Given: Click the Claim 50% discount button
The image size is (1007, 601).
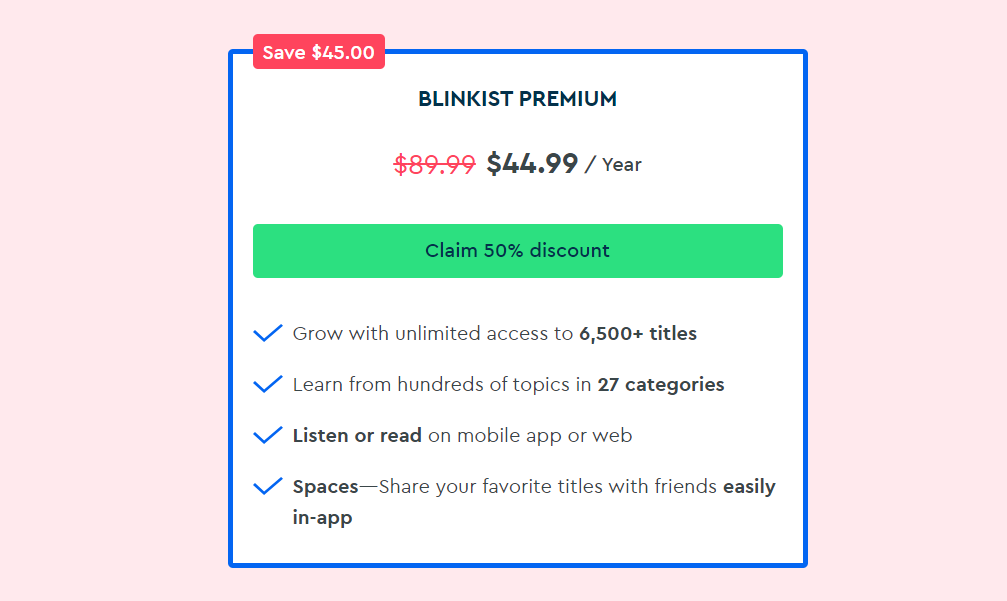Looking at the screenshot, I should (517, 251).
